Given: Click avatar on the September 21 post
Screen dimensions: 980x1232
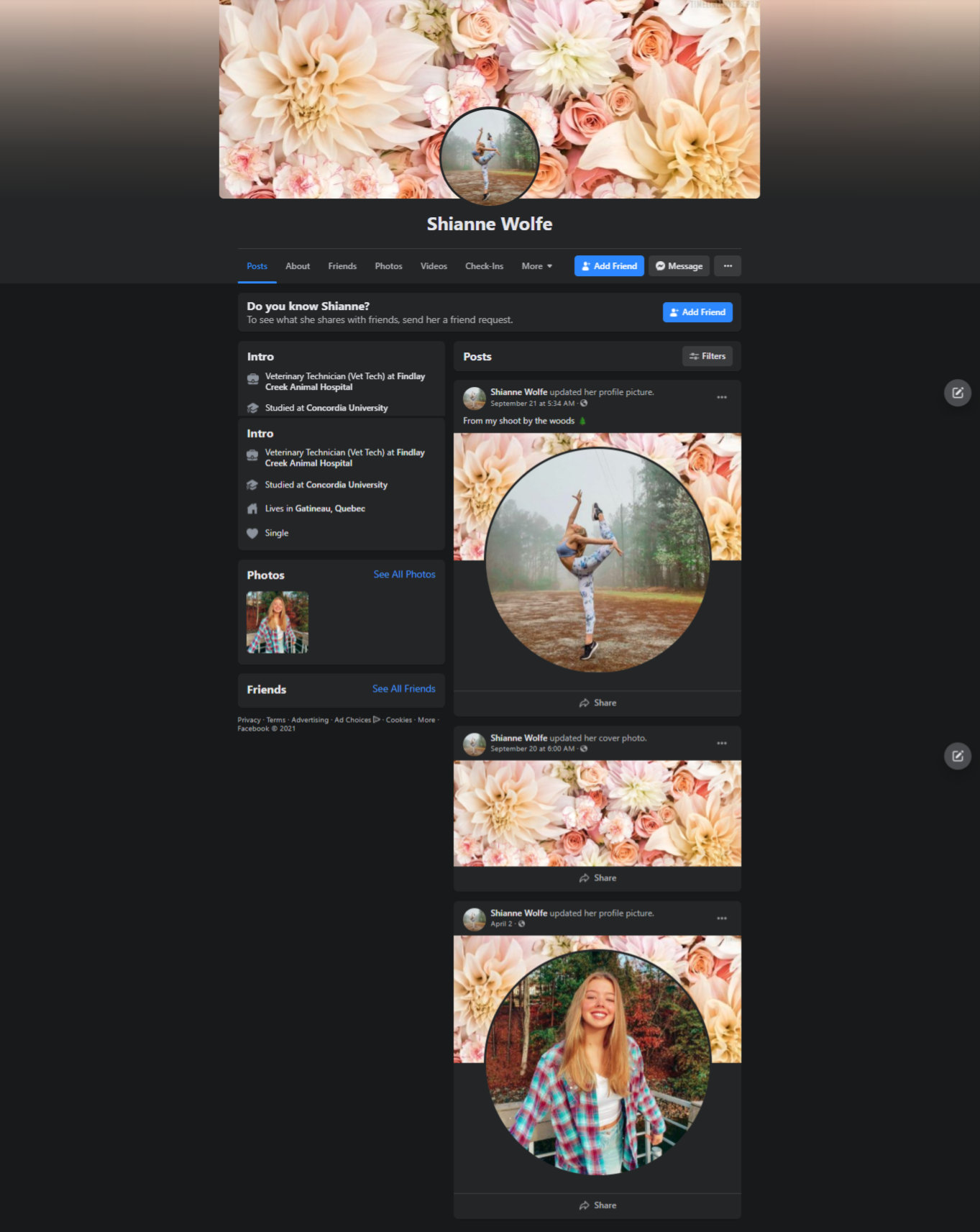Looking at the screenshot, I should 475,398.
